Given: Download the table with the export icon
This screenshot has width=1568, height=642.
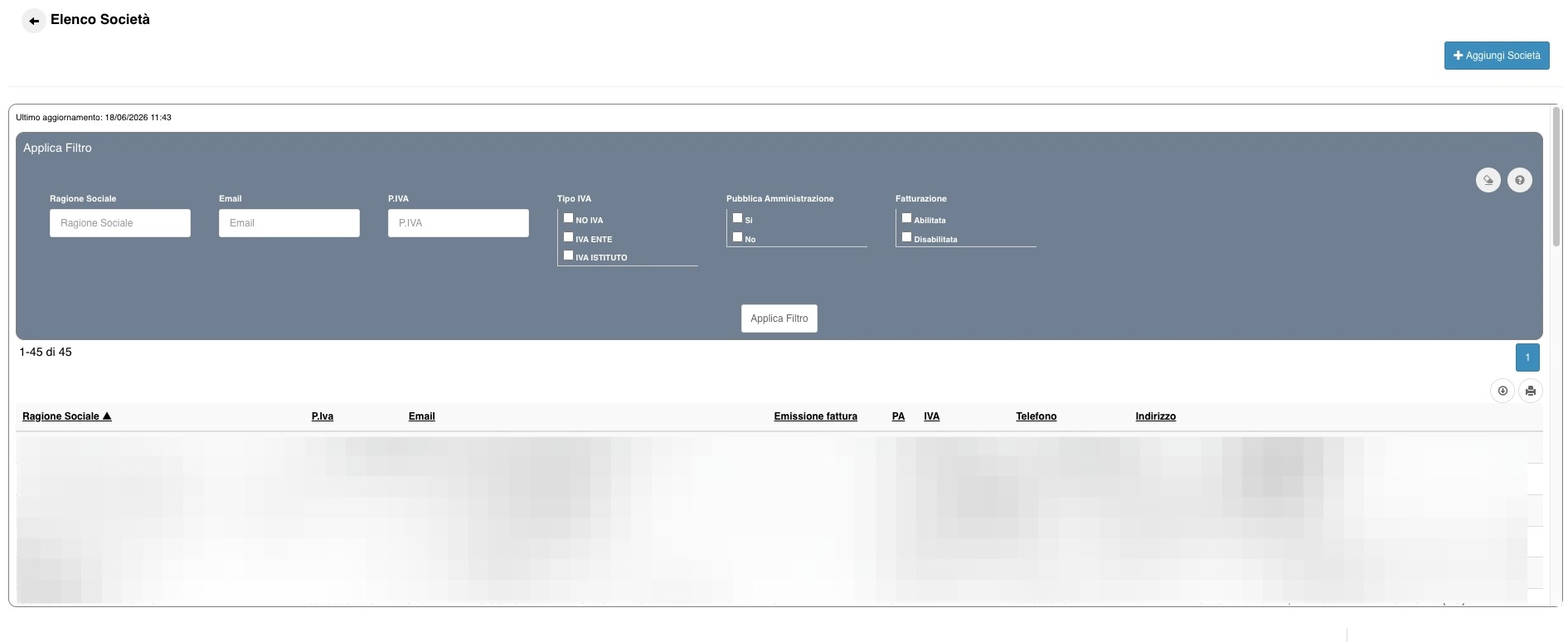Looking at the screenshot, I should 1502,391.
